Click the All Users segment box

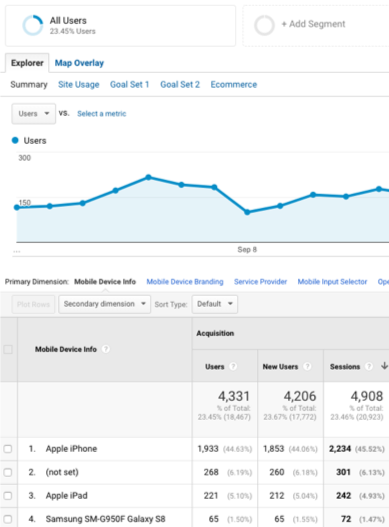(x=120, y=26)
